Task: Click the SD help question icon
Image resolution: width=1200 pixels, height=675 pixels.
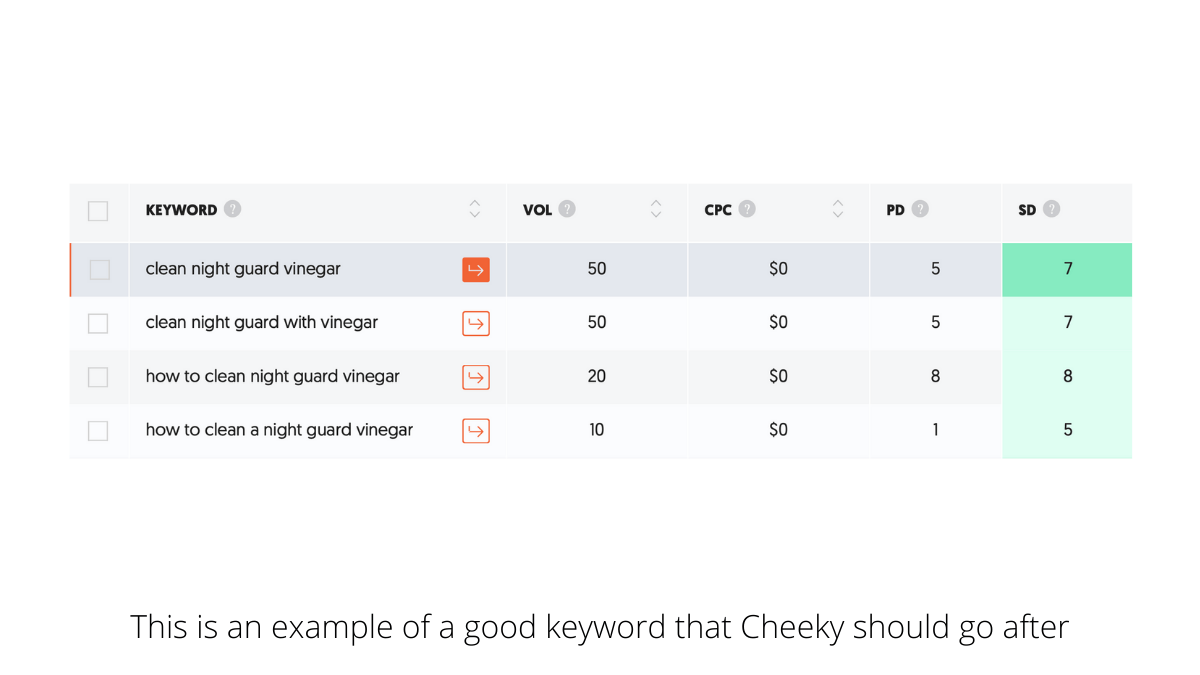Action: pos(1051,209)
